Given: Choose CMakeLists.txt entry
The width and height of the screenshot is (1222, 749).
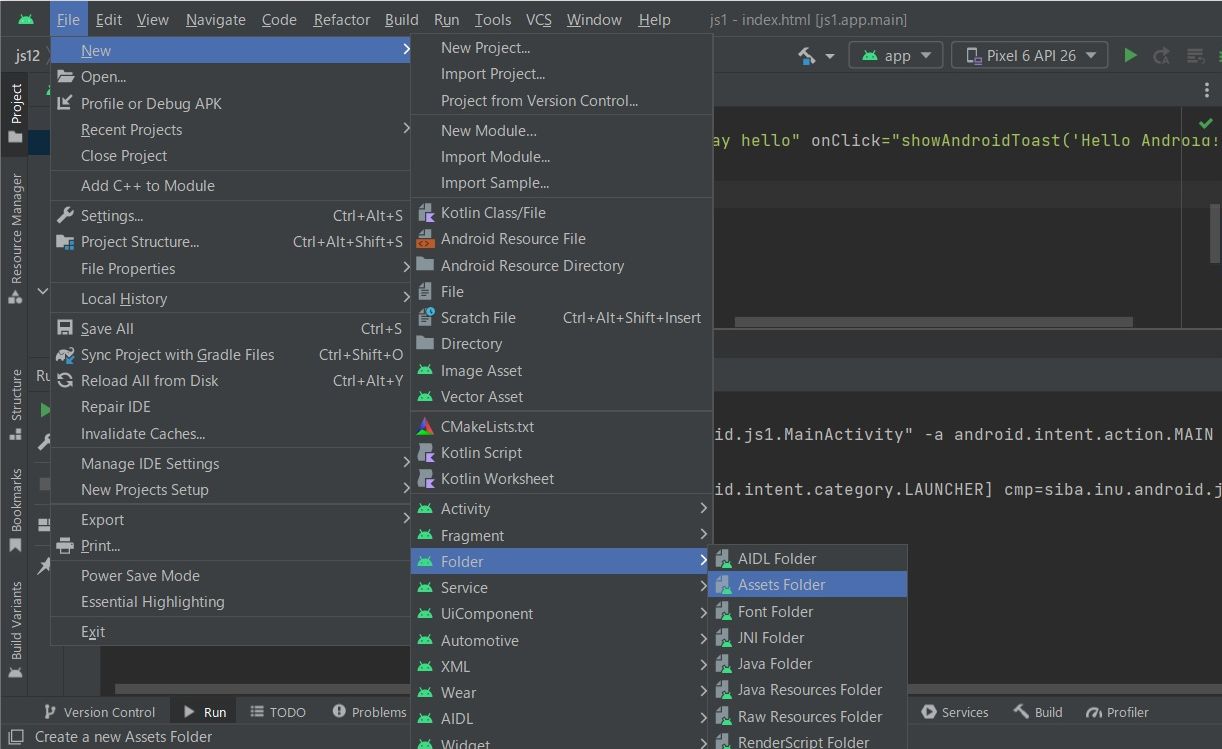Looking at the screenshot, I should coord(561,426).
